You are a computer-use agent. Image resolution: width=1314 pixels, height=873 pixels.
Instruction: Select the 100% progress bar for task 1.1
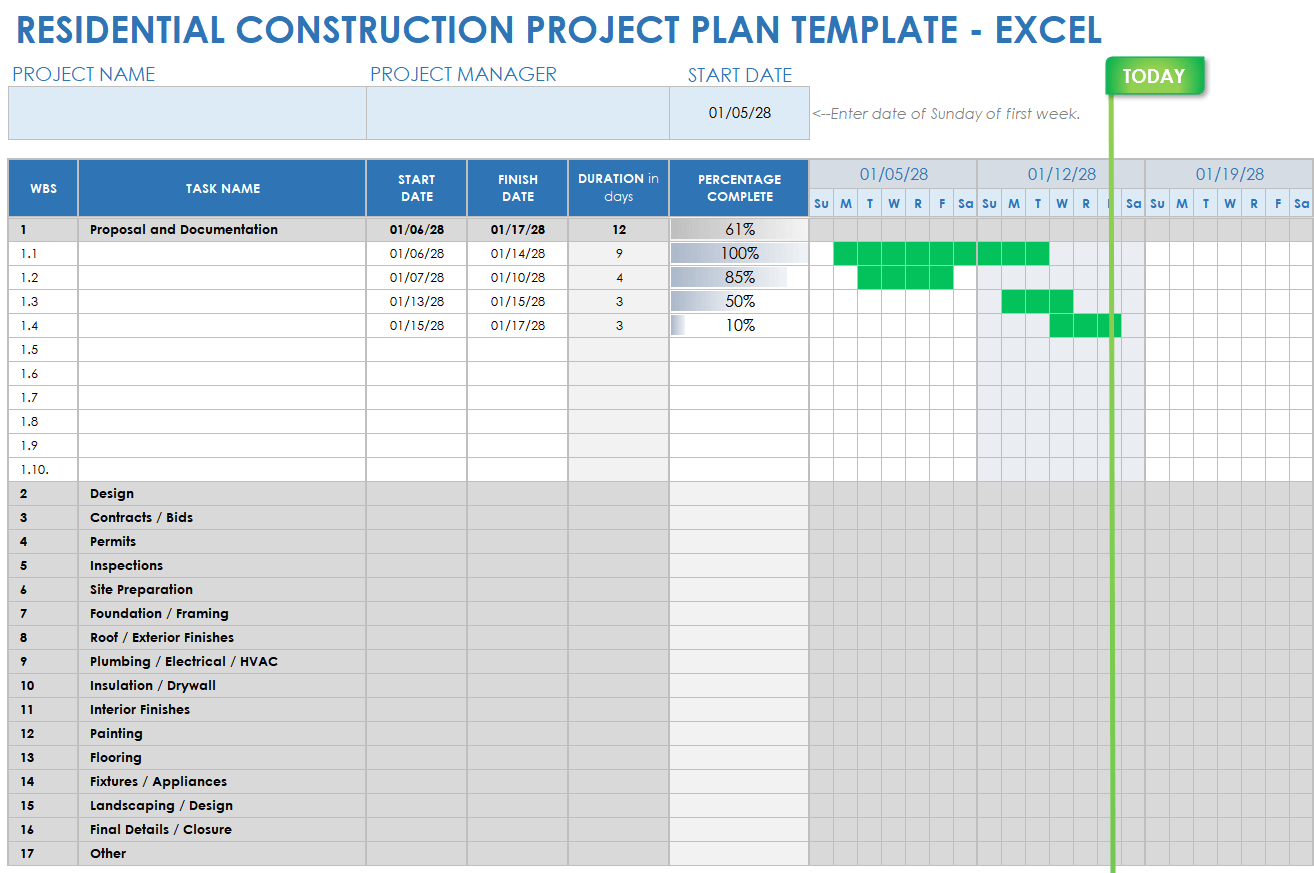tap(739, 253)
